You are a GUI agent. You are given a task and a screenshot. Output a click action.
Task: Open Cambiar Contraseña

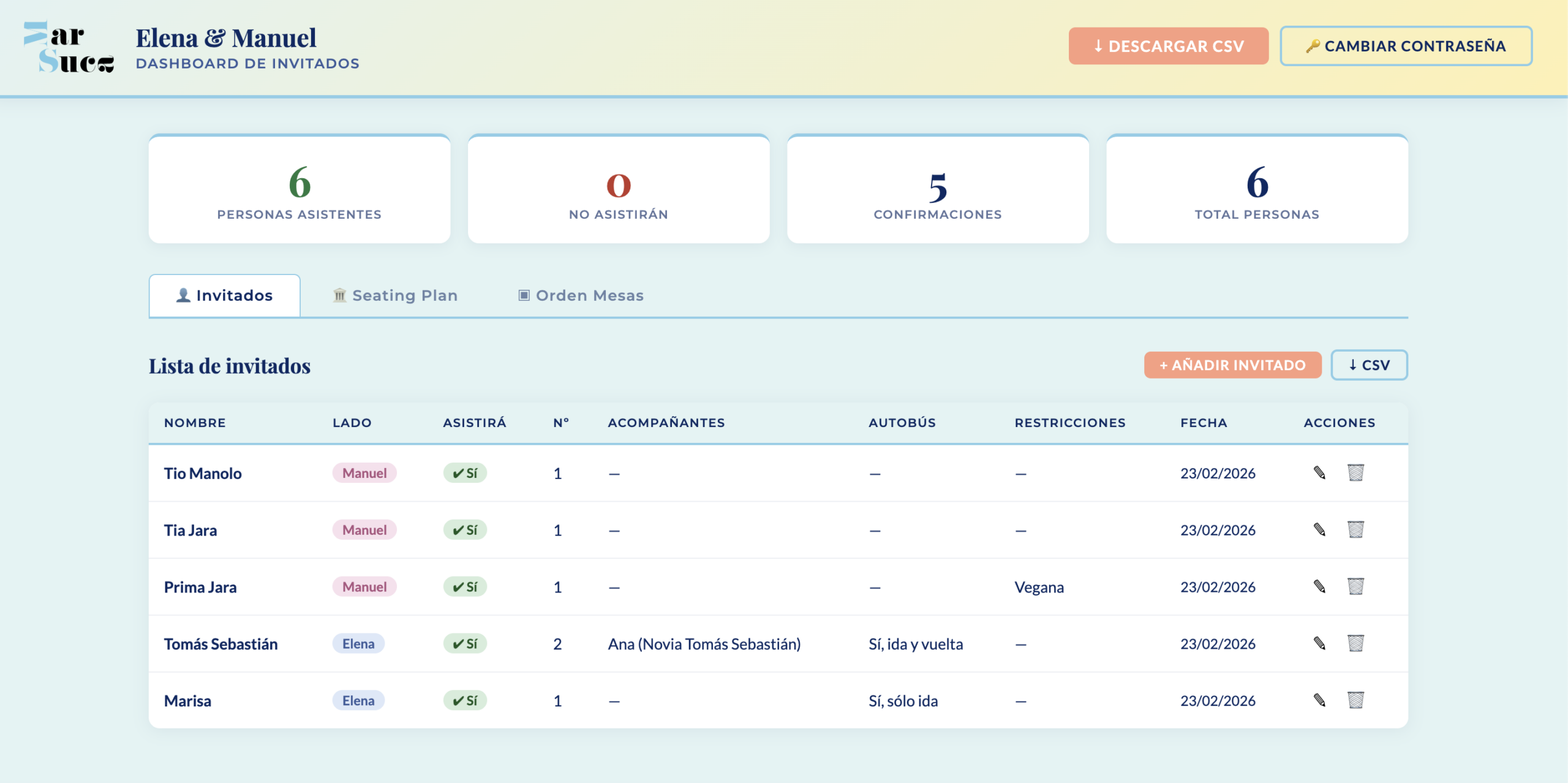click(1406, 46)
